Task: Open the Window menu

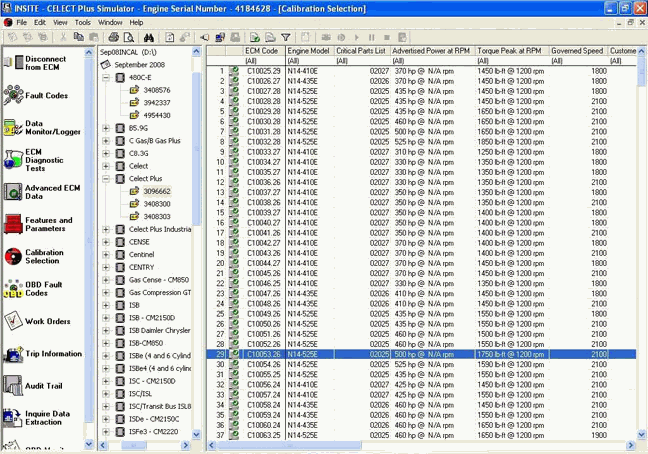Action: [110, 22]
